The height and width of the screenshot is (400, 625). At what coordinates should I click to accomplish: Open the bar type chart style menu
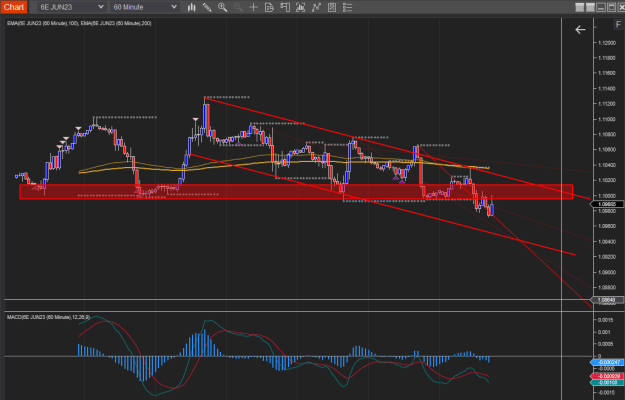pyautogui.click(x=192, y=7)
